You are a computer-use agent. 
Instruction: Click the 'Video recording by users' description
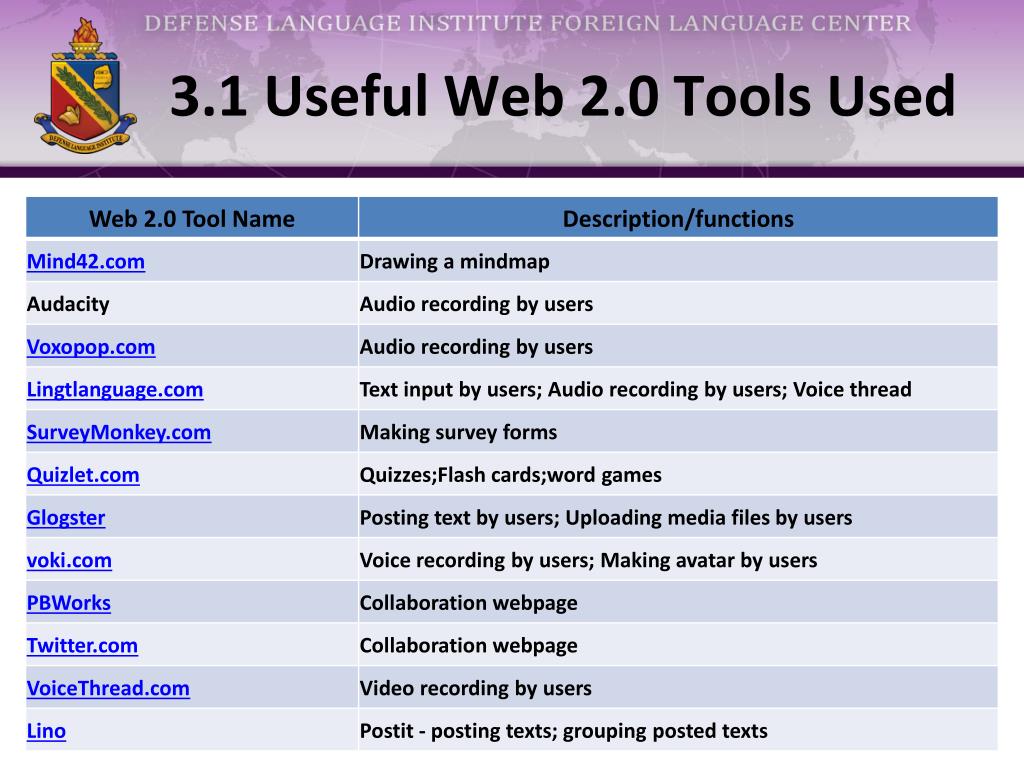pos(476,688)
